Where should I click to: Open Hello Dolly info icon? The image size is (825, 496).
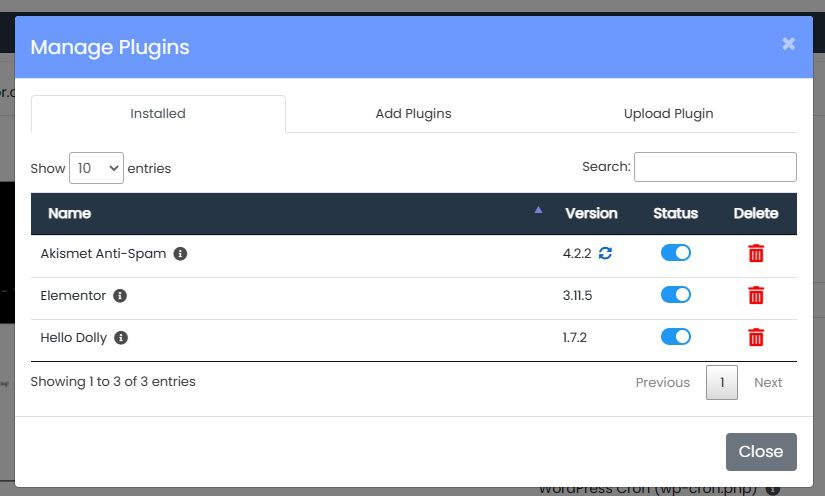(121, 338)
